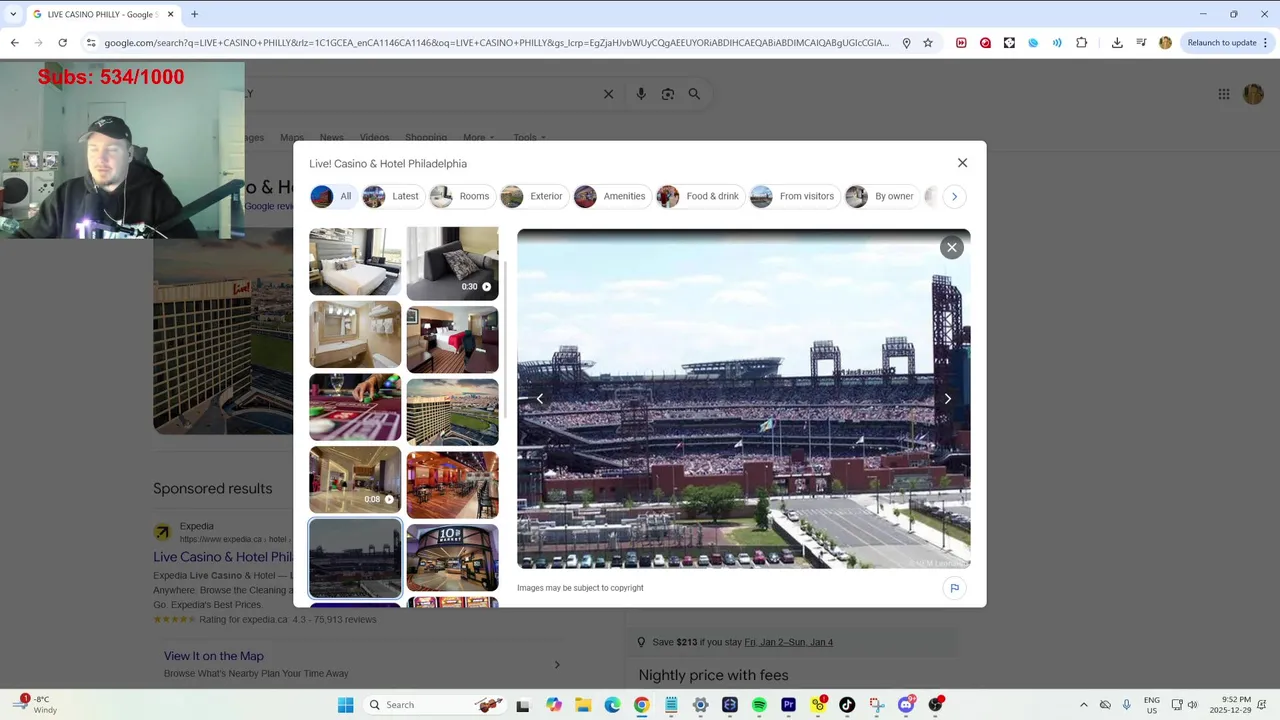
Task: Select the All photo category
Action: click(333, 196)
